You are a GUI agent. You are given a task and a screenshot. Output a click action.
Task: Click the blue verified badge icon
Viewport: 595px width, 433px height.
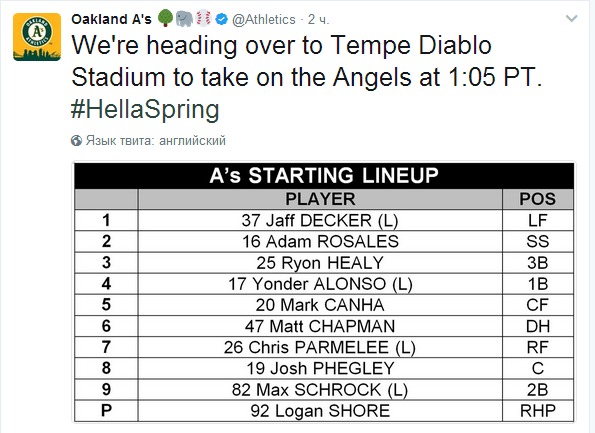222,19
